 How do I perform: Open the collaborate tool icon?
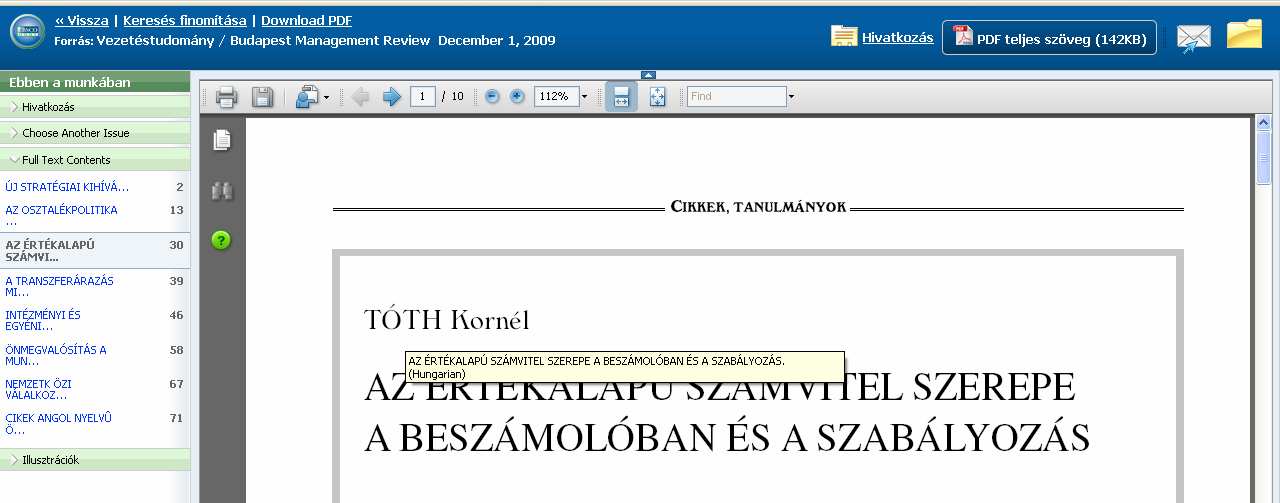307,97
